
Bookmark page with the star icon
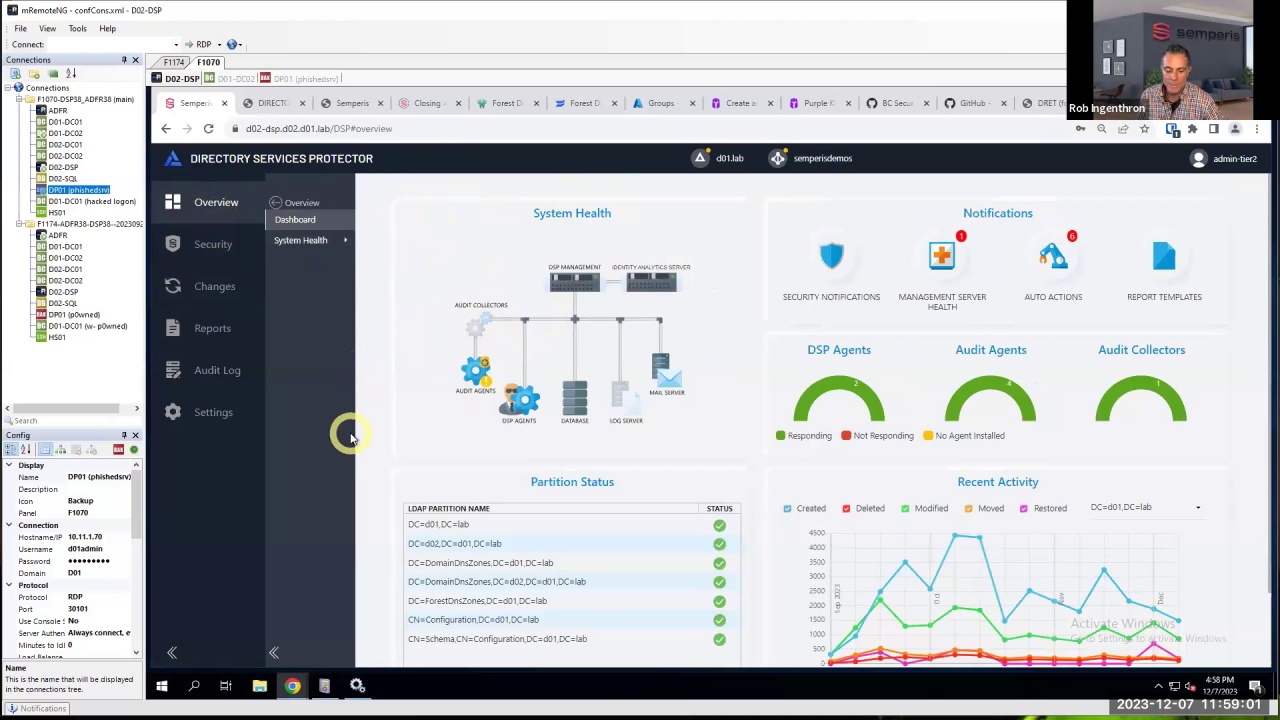coord(1144,128)
